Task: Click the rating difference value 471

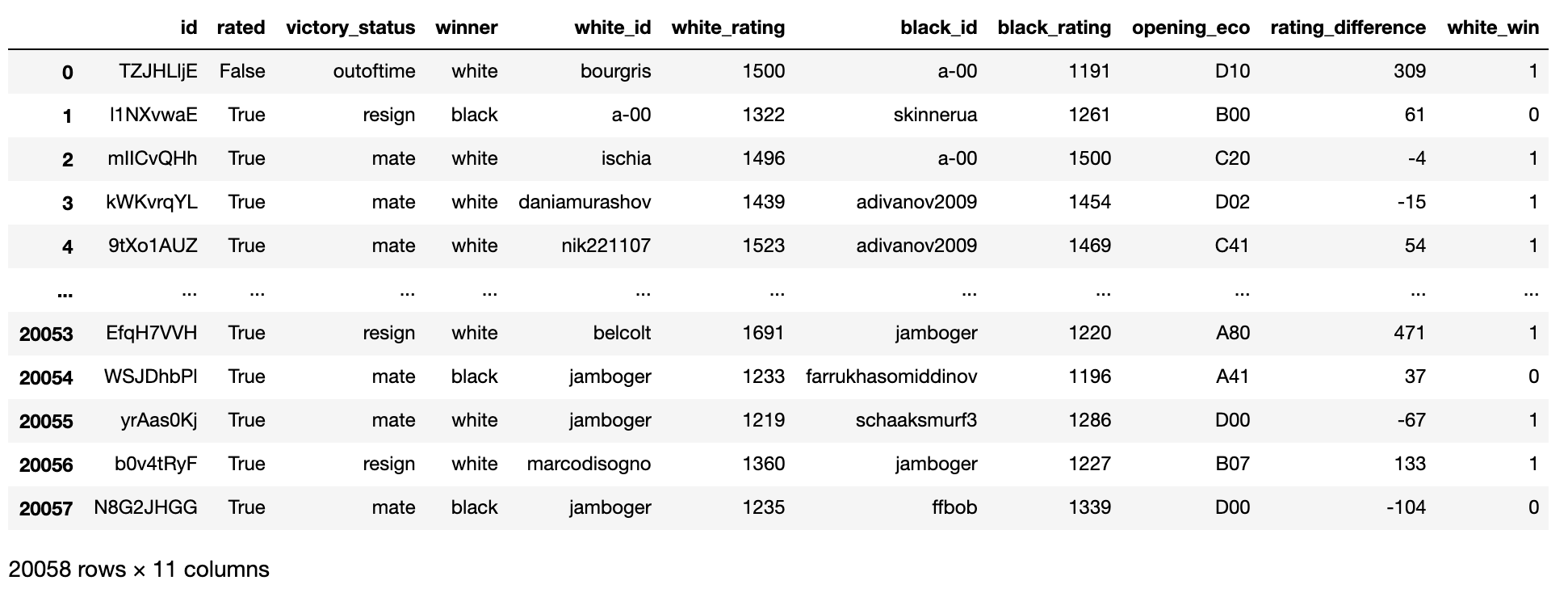Action: 1409,333
